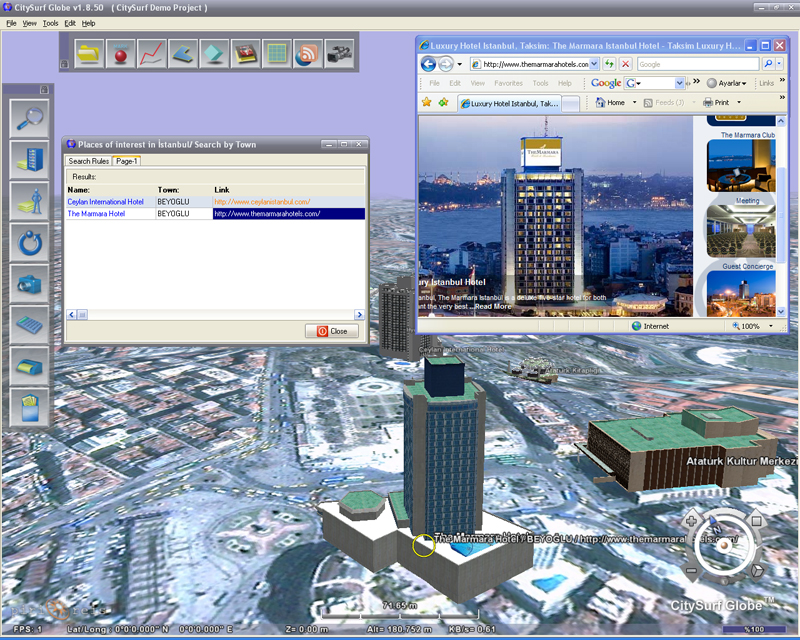Screen dimensions: 800x640
Task: Click the Print button in browser
Action: 716,103
